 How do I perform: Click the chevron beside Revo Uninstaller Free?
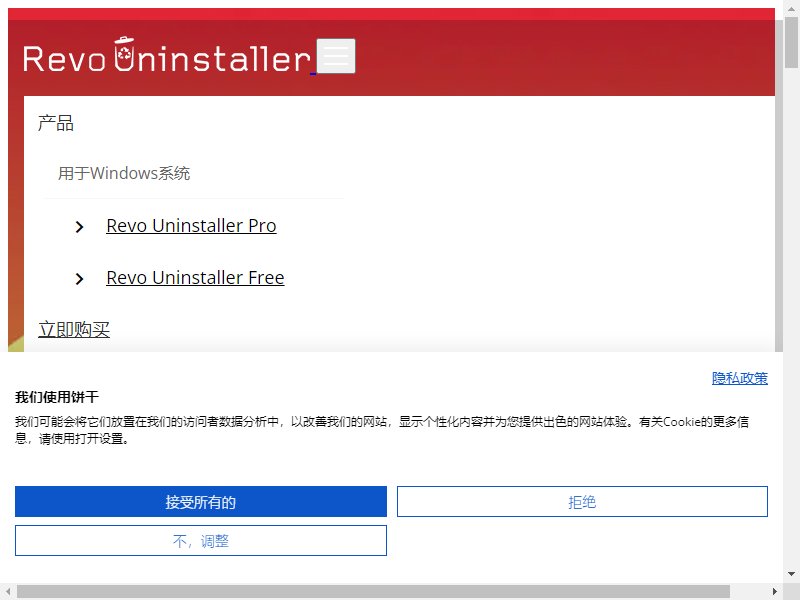(79, 279)
